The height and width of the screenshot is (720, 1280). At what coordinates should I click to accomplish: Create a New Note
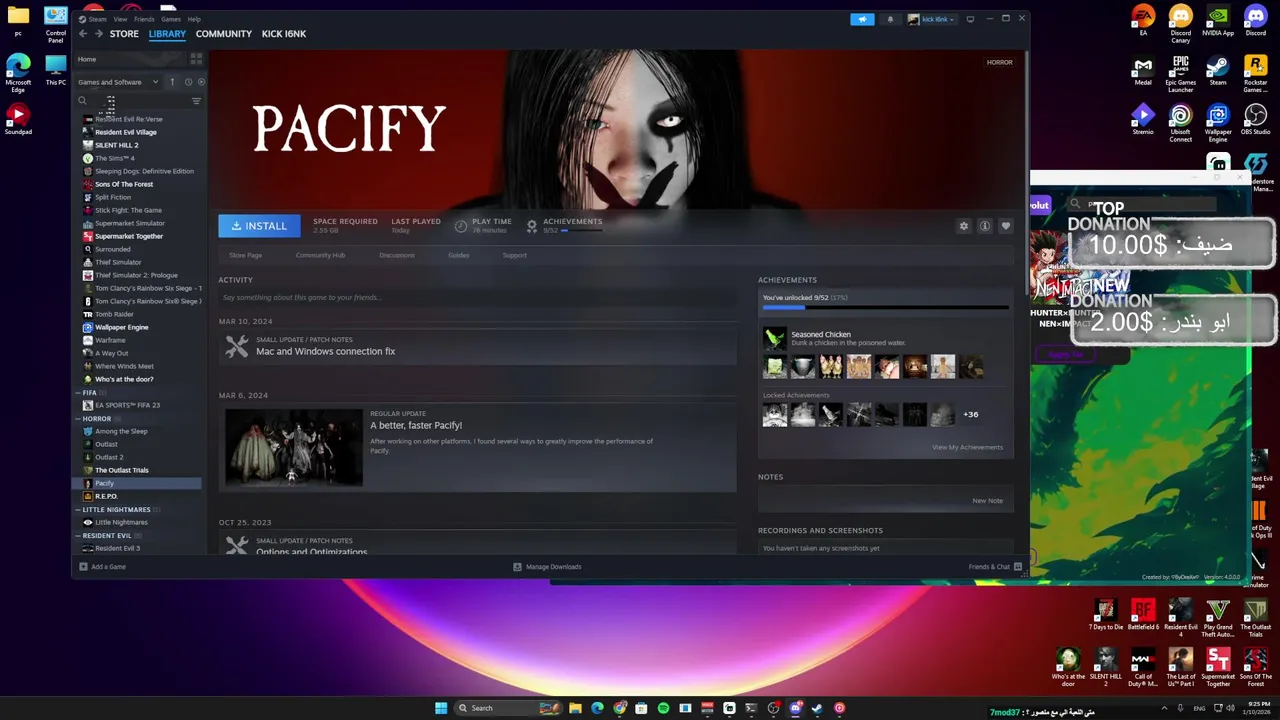point(987,501)
